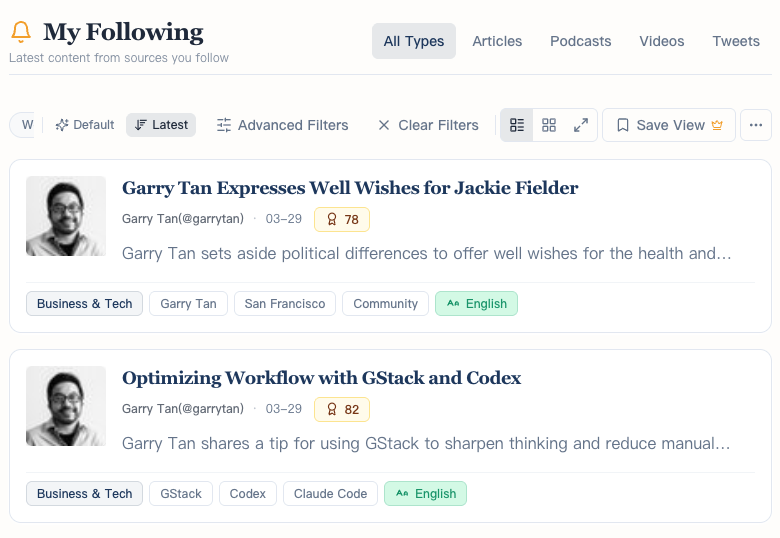Click the bell icon beside My Following
Viewport: 780px width, 538px height.
click(x=21, y=32)
